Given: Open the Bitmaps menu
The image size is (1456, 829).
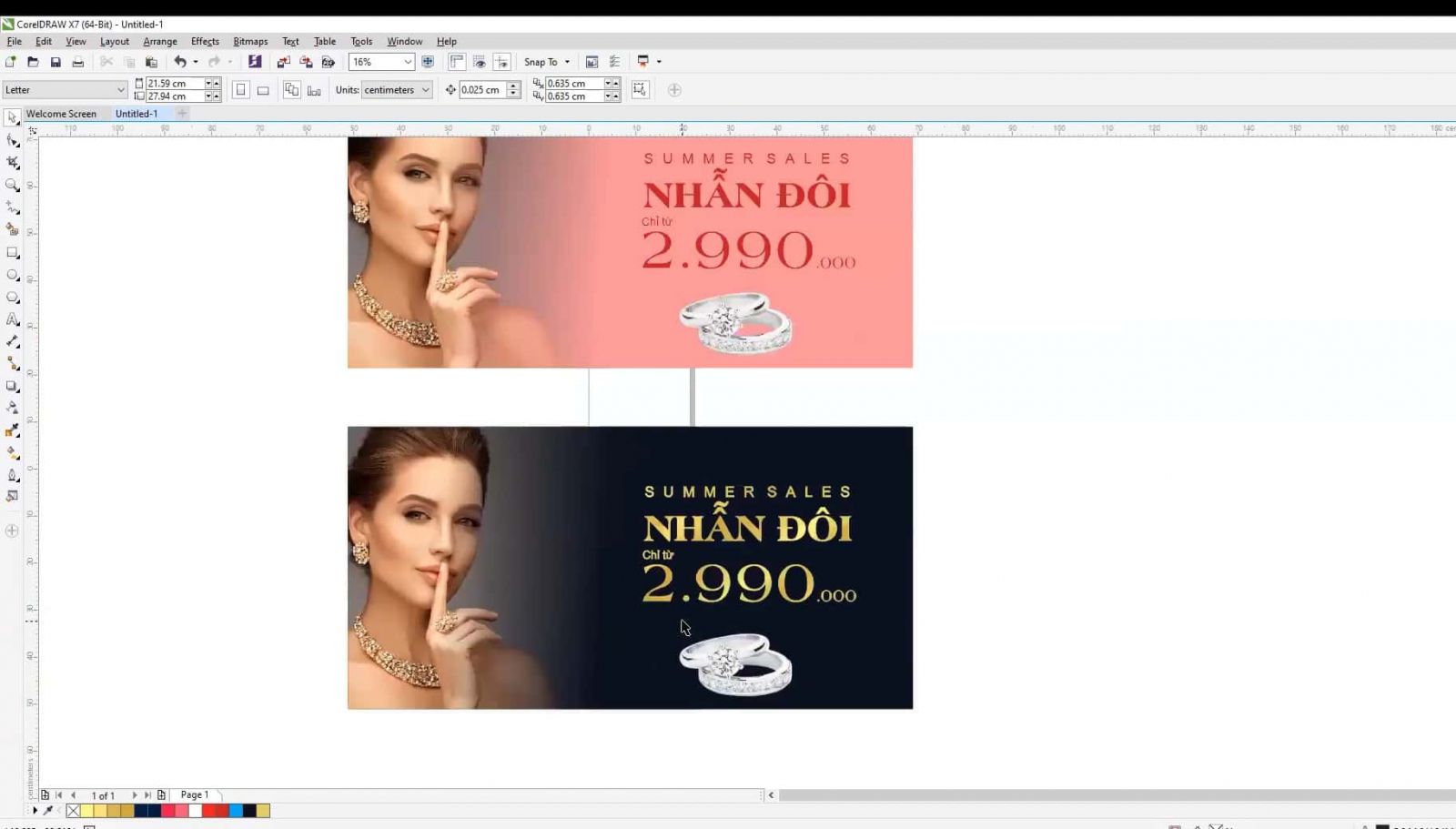Looking at the screenshot, I should [x=249, y=41].
